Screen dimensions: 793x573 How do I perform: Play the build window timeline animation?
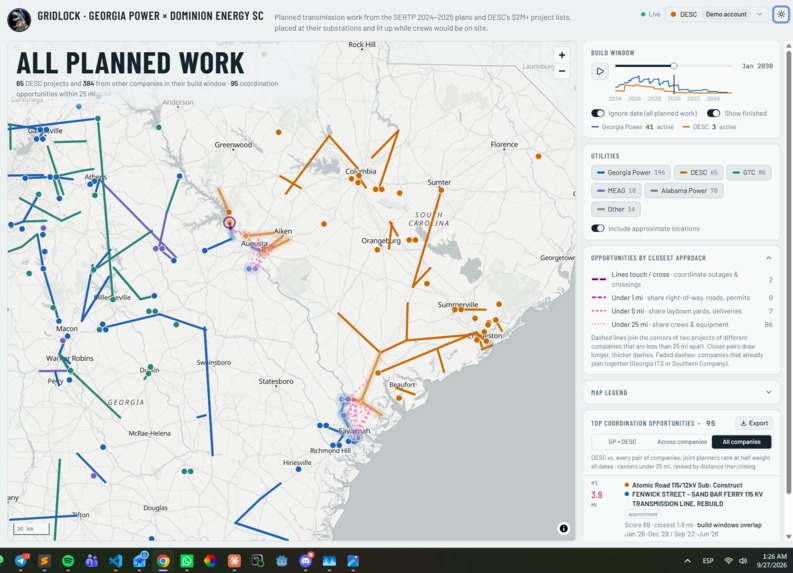[x=600, y=71]
